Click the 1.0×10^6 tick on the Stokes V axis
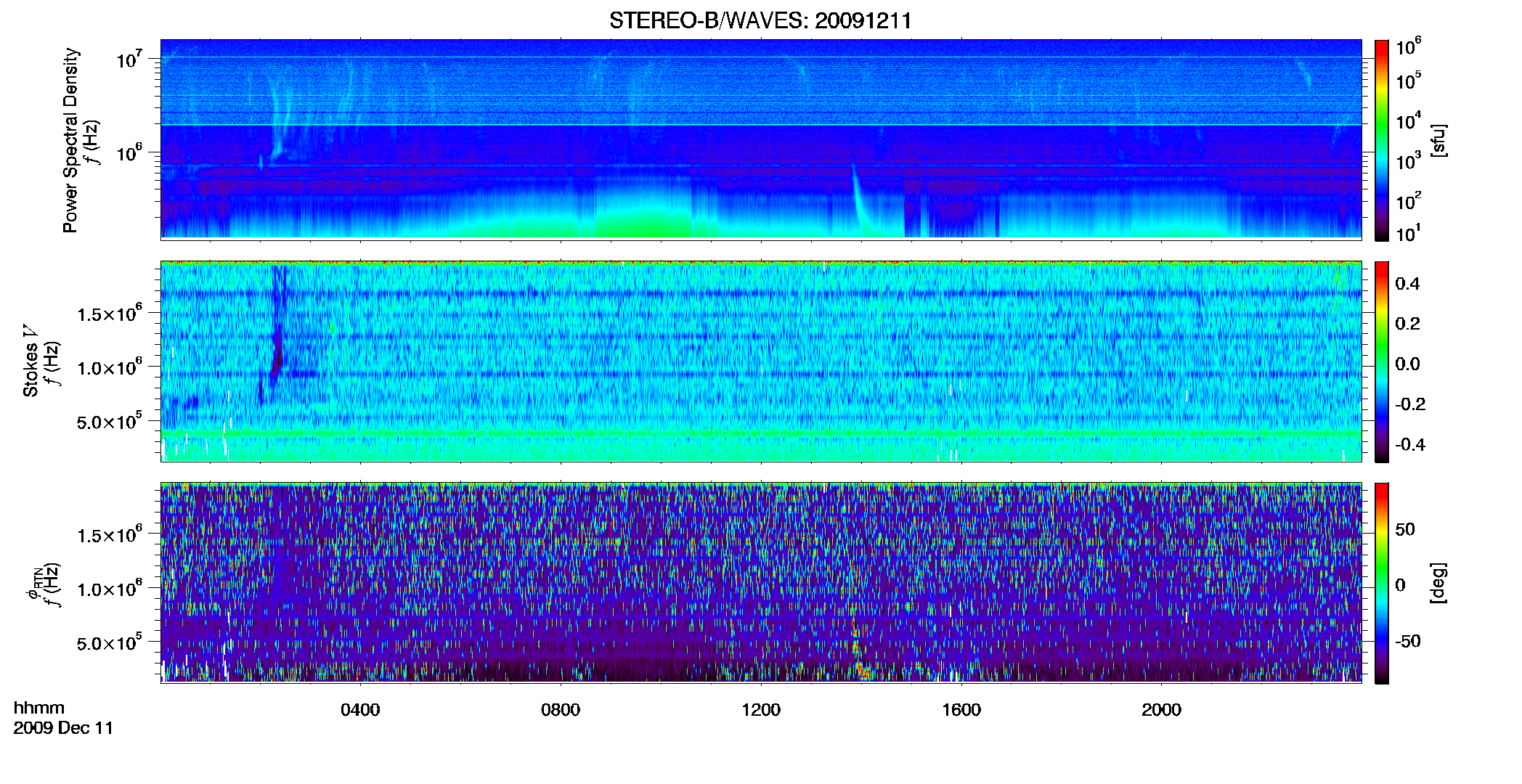Viewport: 1522px width, 784px height. click(x=110, y=367)
